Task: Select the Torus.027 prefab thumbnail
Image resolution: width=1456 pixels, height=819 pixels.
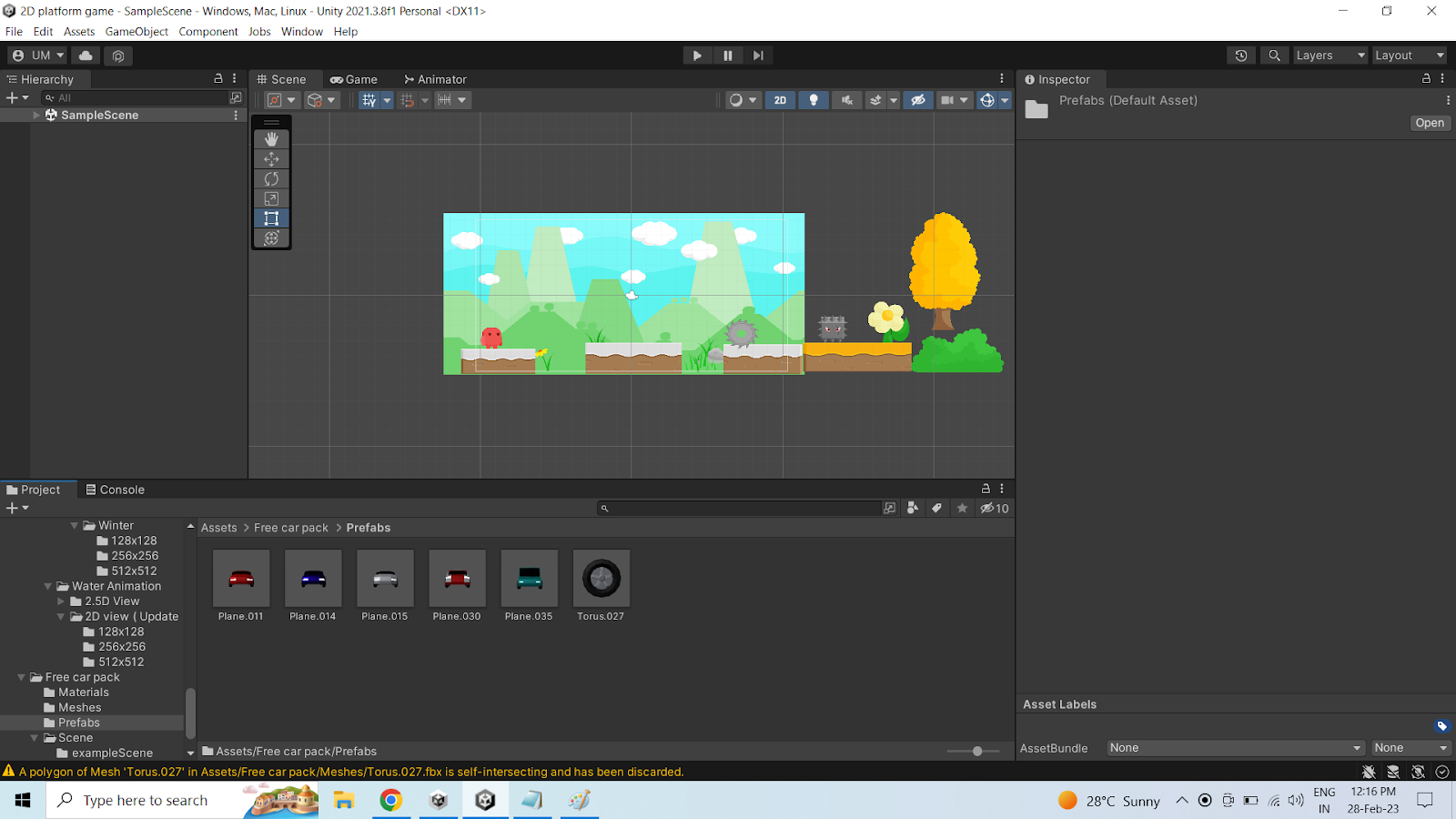Action: click(x=601, y=579)
